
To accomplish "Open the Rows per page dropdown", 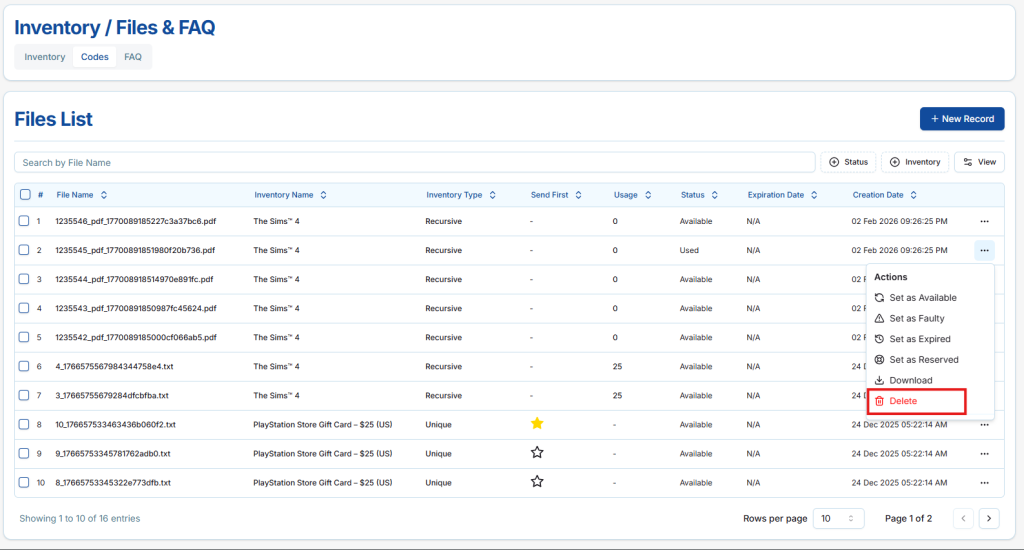I will (x=838, y=518).
